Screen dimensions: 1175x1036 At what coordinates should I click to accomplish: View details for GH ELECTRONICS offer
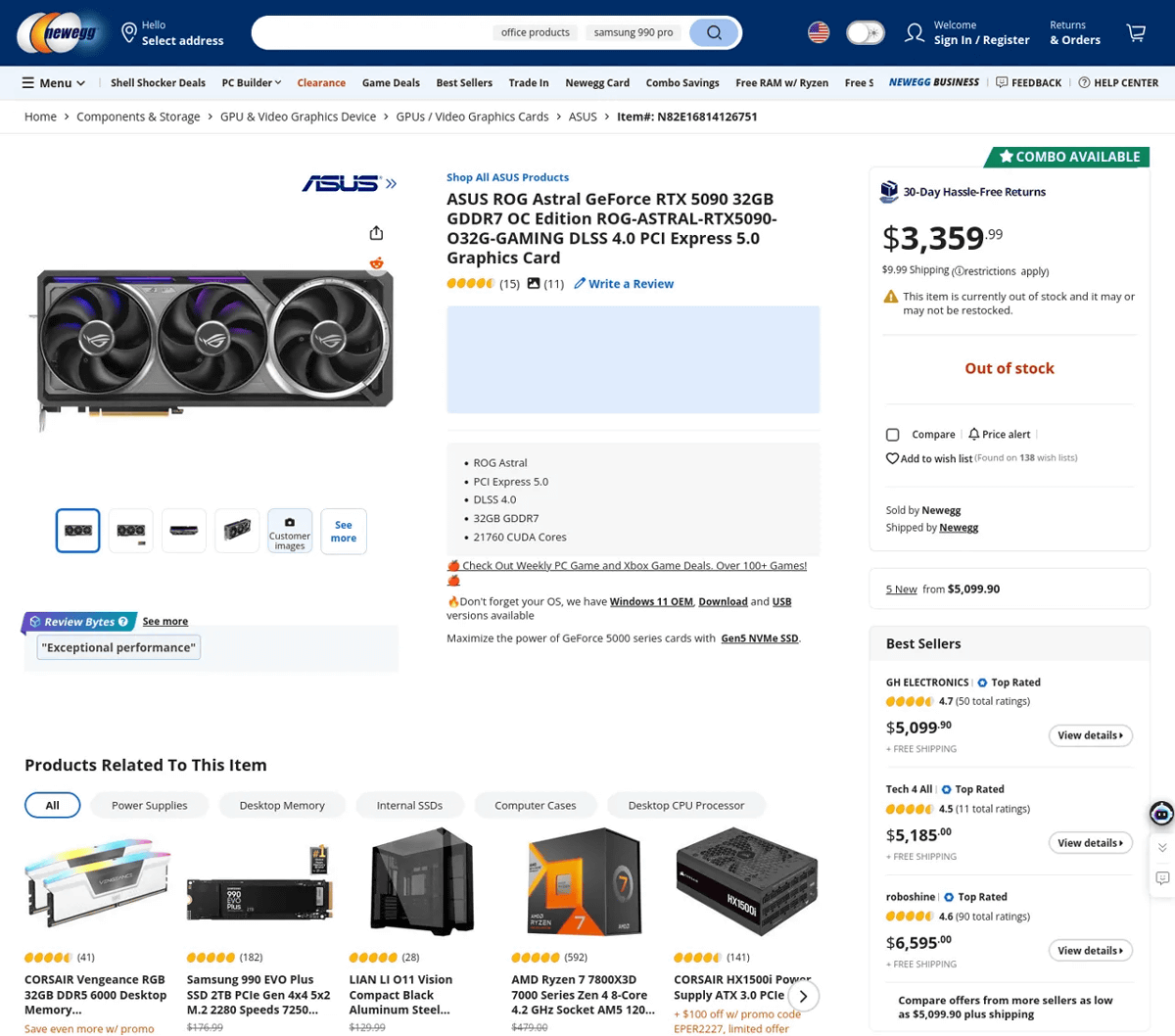[1090, 735]
